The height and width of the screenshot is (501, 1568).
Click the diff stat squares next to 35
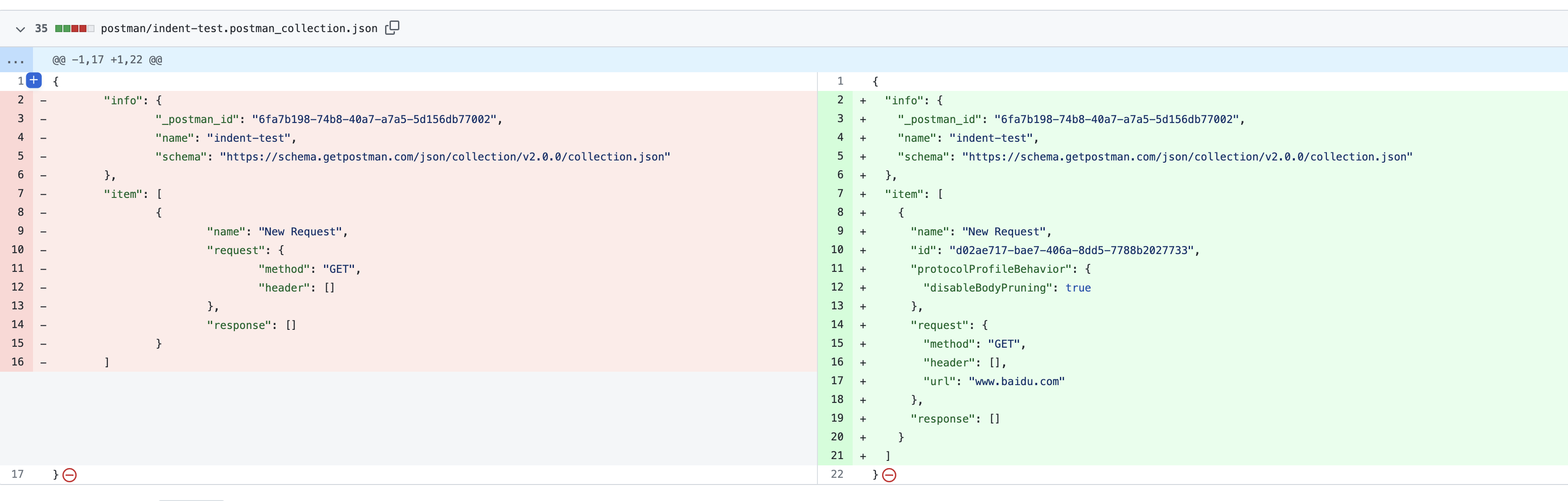74,28
